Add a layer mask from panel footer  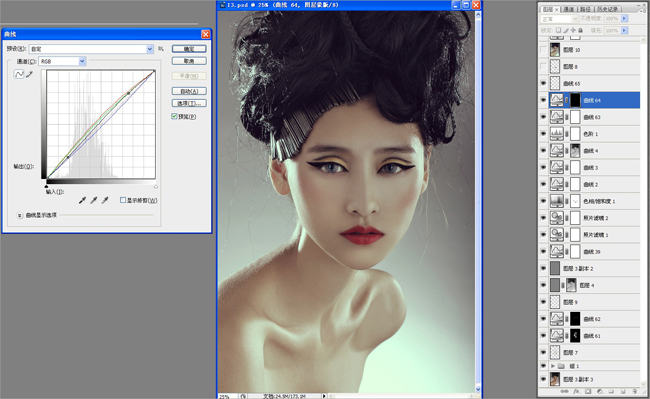588,391
